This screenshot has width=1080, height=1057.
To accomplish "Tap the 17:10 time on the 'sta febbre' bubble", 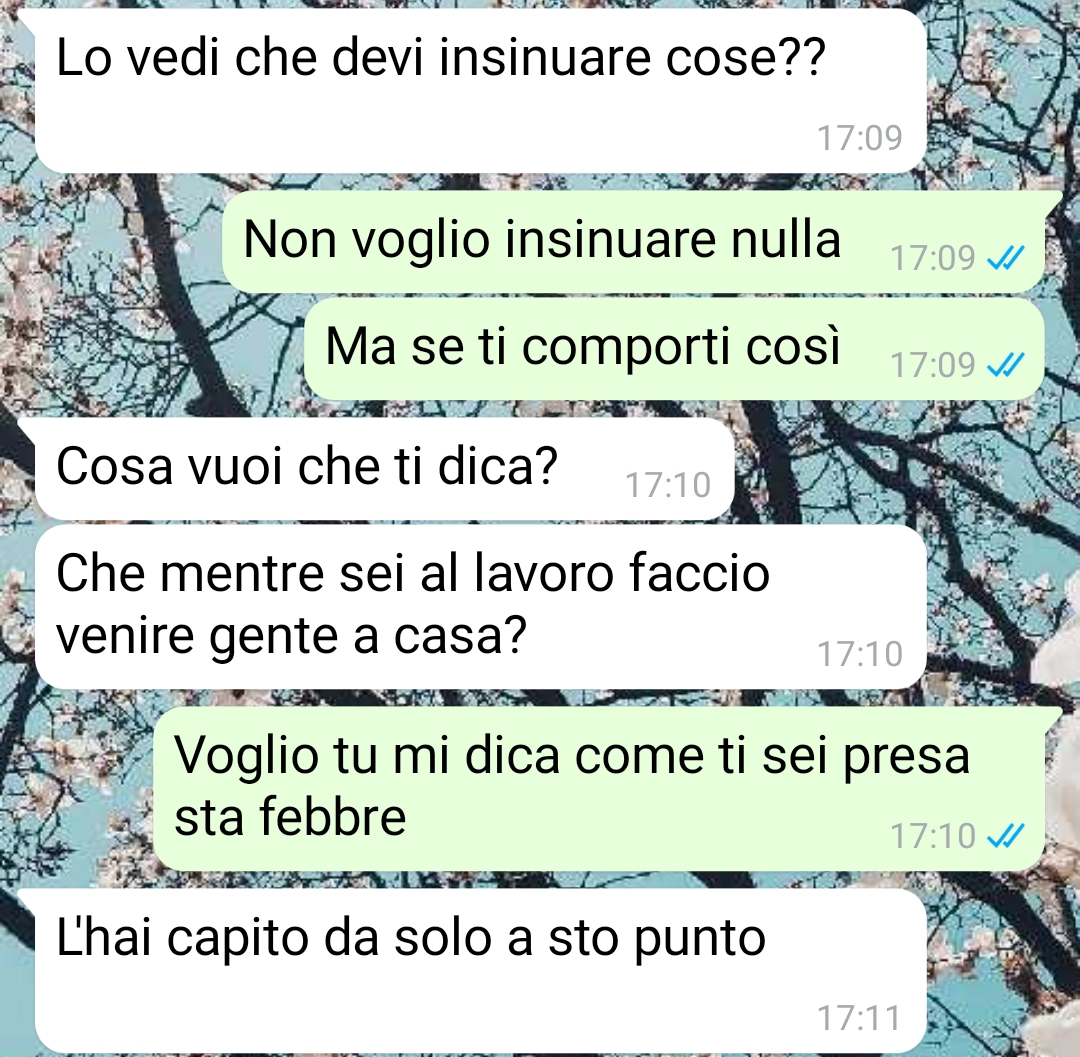I will pyautogui.click(x=933, y=837).
